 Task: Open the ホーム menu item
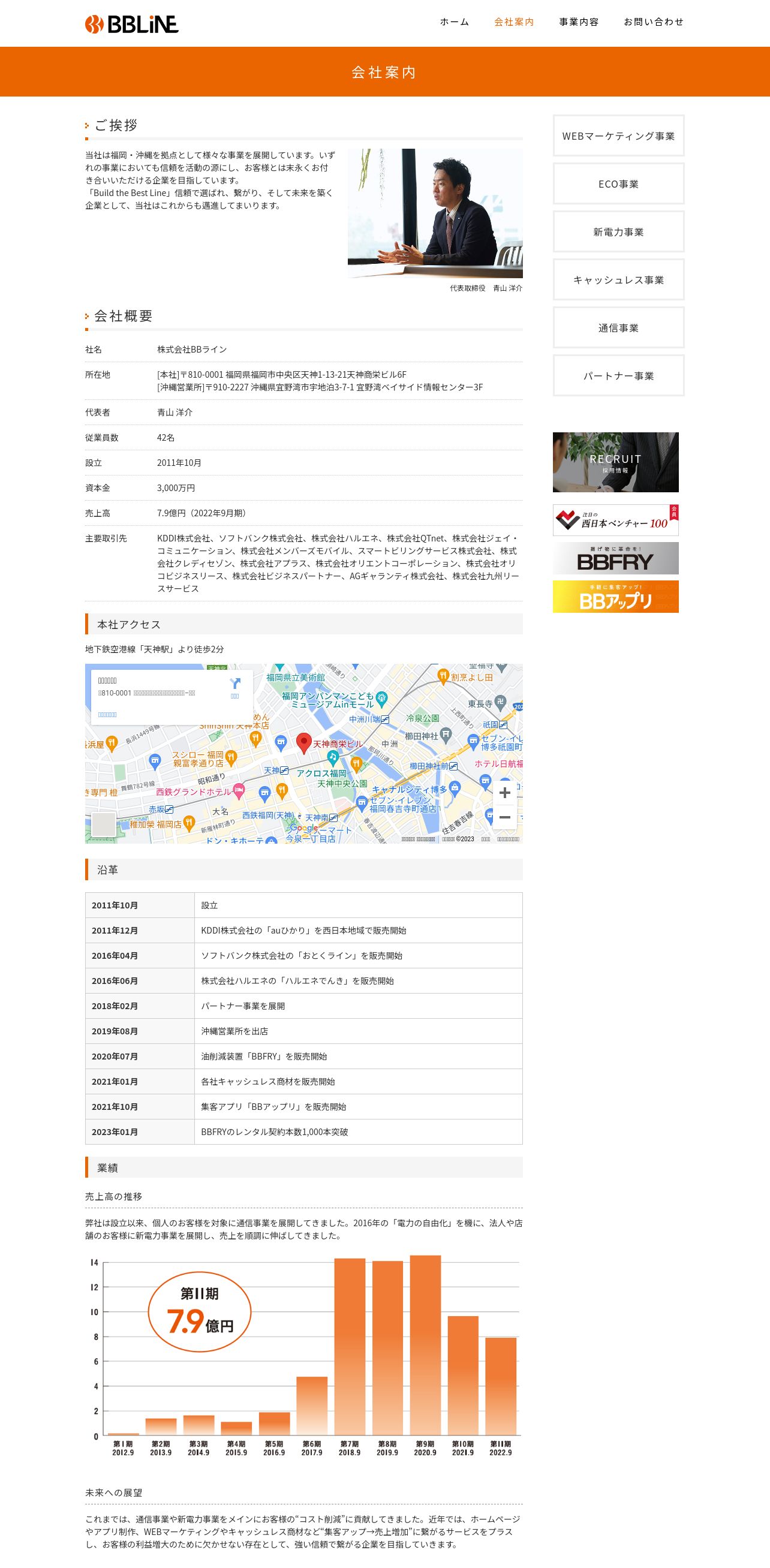coord(455,22)
